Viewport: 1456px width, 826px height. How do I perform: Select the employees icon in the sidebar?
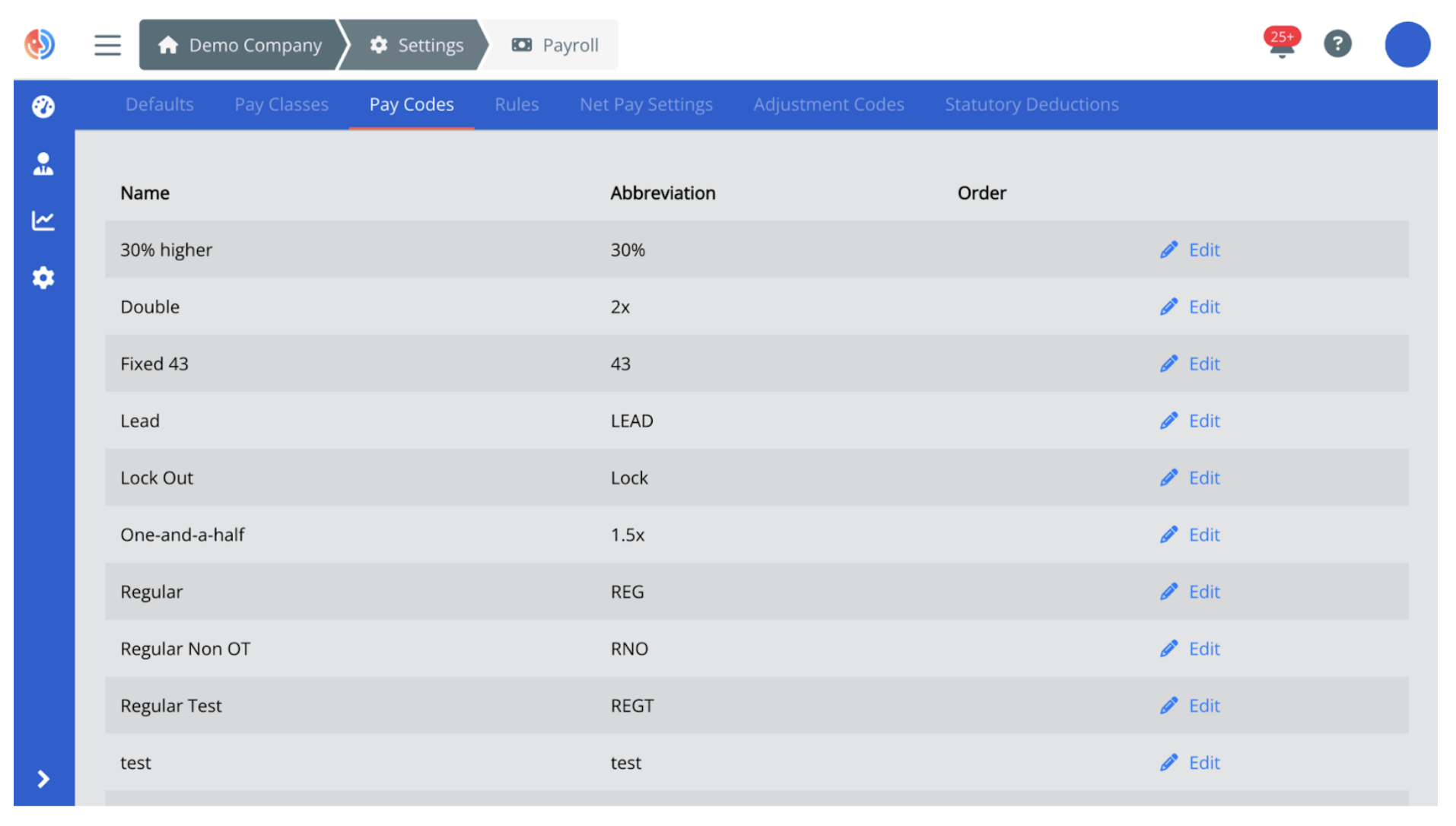pos(43,163)
